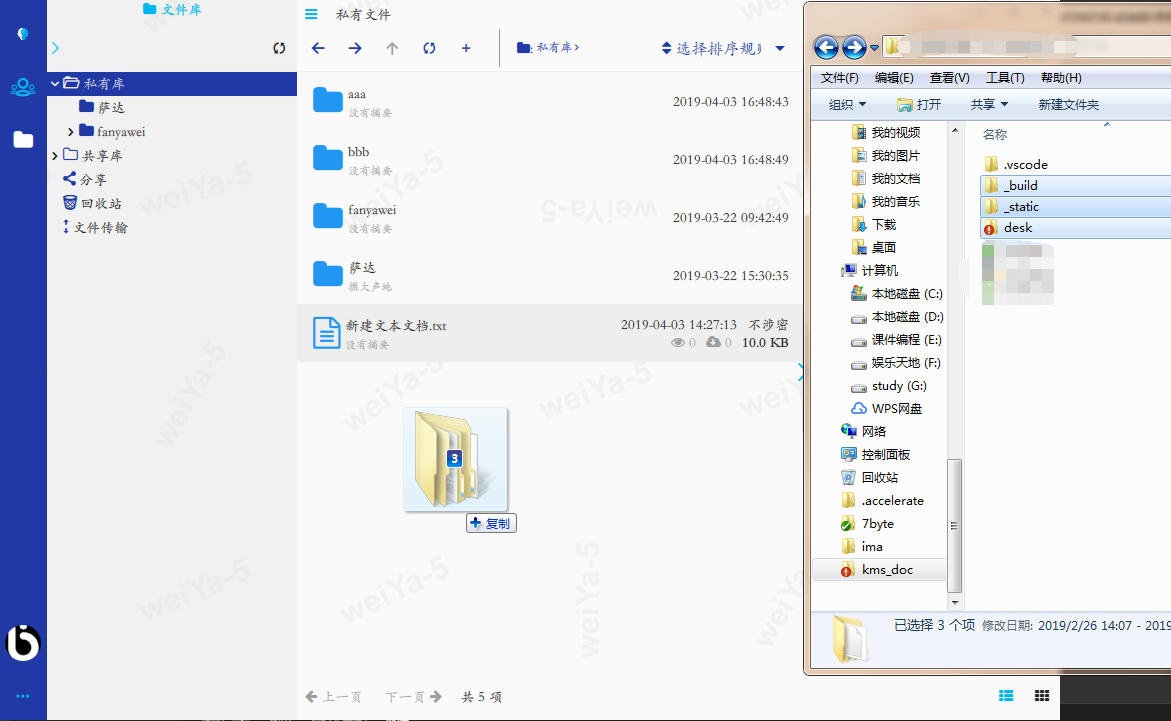Click the round logo in blue sidebar
This screenshot has width=1171, height=721.
pyautogui.click(x=22, y=643)
